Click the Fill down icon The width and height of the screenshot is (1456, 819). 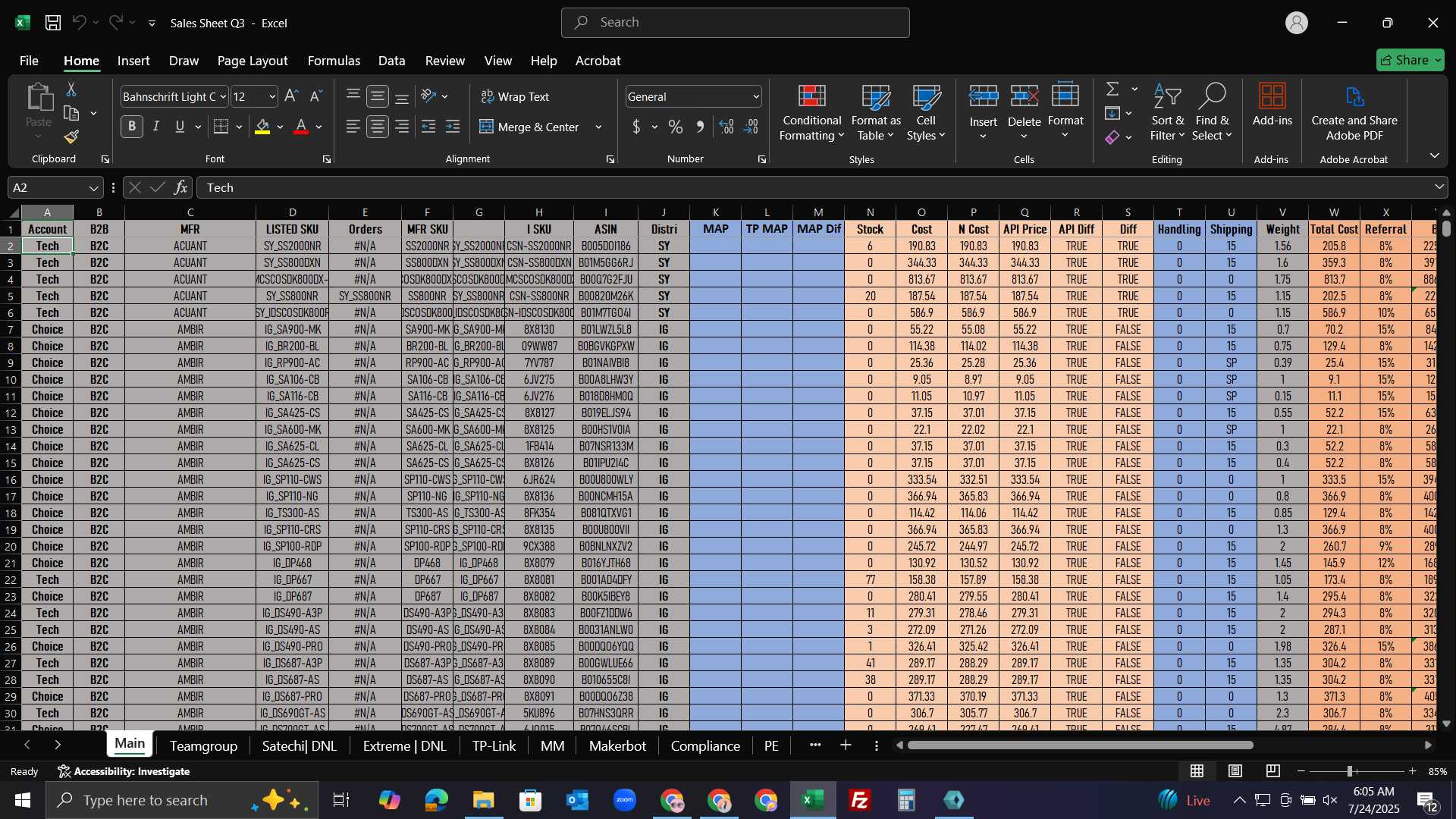click(x=1112, y=114)
